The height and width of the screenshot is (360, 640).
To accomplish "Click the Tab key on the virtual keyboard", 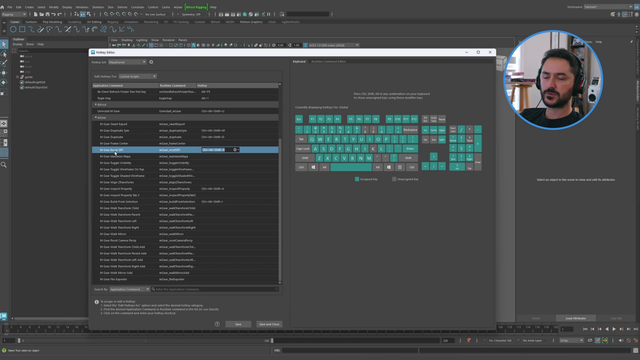I will pos(301,139).
